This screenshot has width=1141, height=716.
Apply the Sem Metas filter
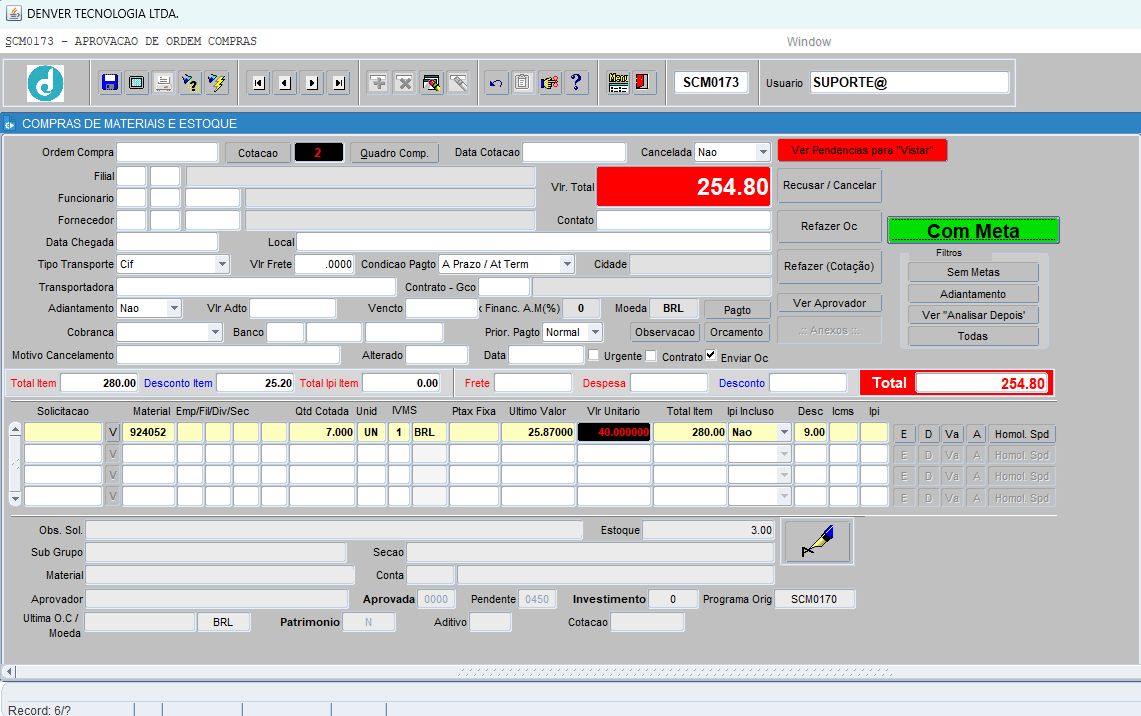(x=973, y=272)
